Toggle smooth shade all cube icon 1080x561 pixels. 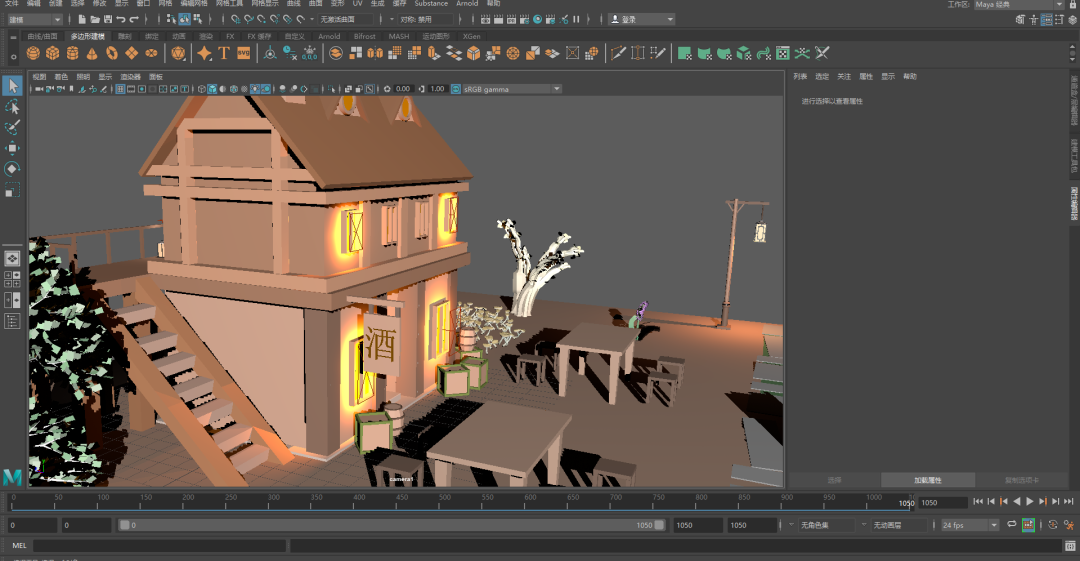[212, 89]
